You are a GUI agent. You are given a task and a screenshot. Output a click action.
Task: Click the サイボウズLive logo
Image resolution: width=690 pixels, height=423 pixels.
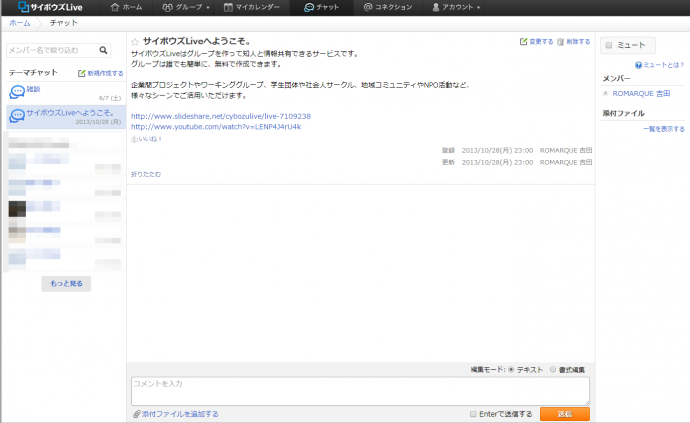50,8
